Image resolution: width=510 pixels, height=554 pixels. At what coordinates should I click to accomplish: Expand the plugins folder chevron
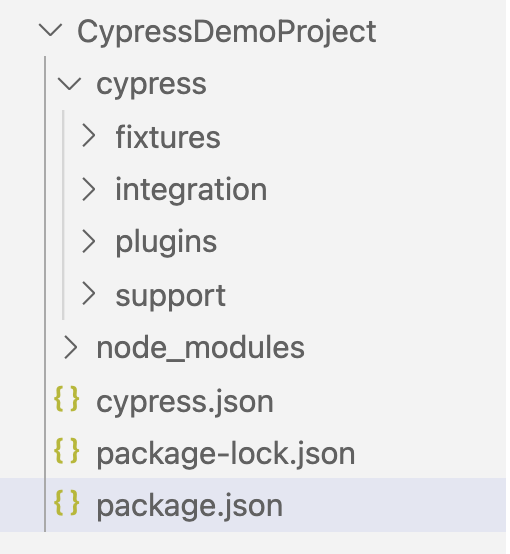(x=88, y=242)
